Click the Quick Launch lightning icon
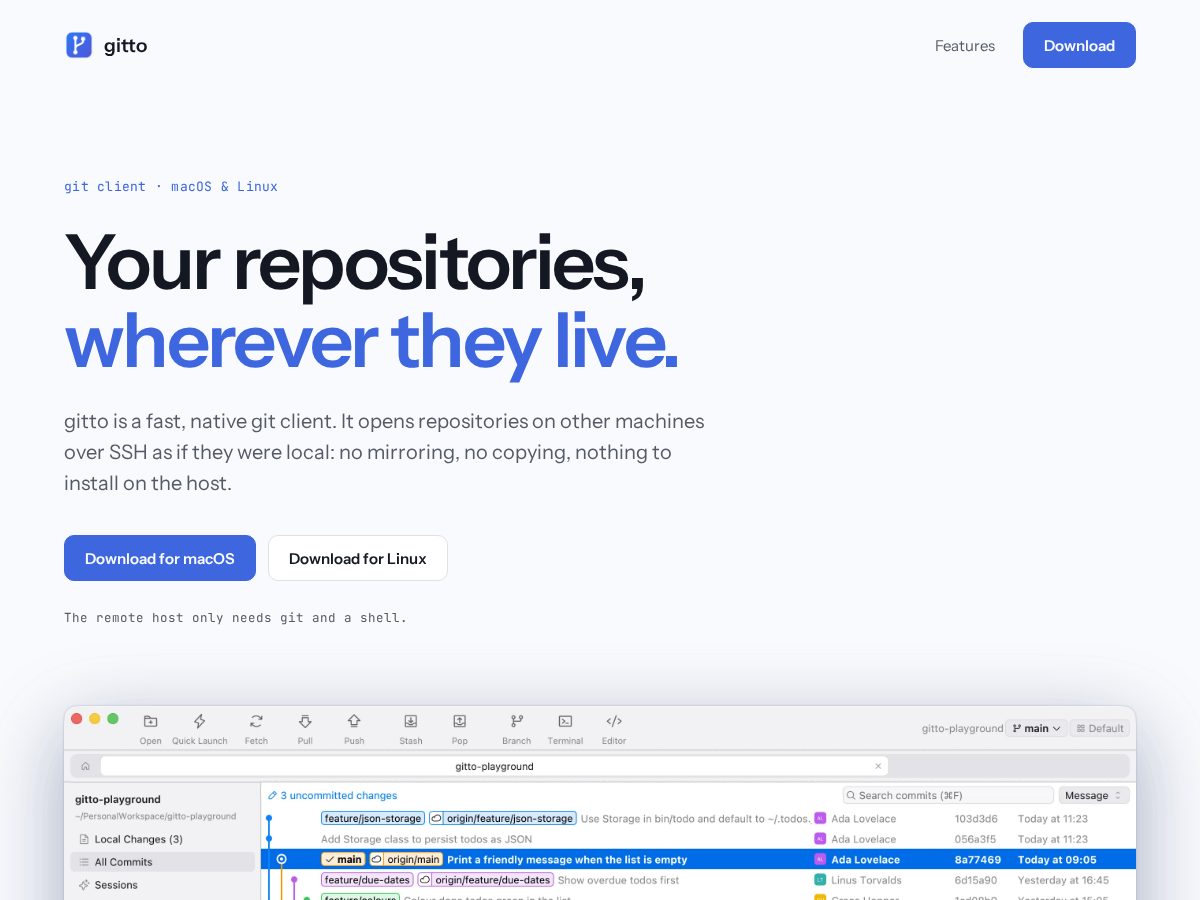The height and width of the screenshot is (900, 1200). [199, 721]
